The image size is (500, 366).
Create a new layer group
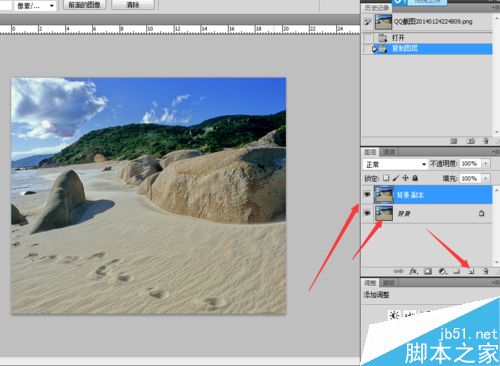[457, 272]
